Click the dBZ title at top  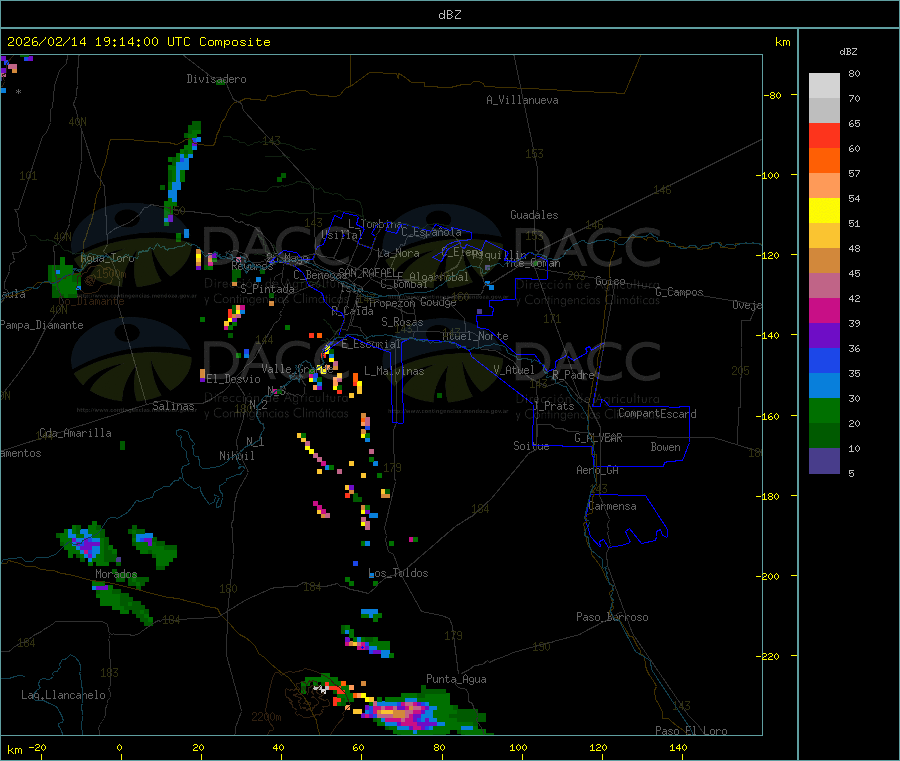coord(449,15)
